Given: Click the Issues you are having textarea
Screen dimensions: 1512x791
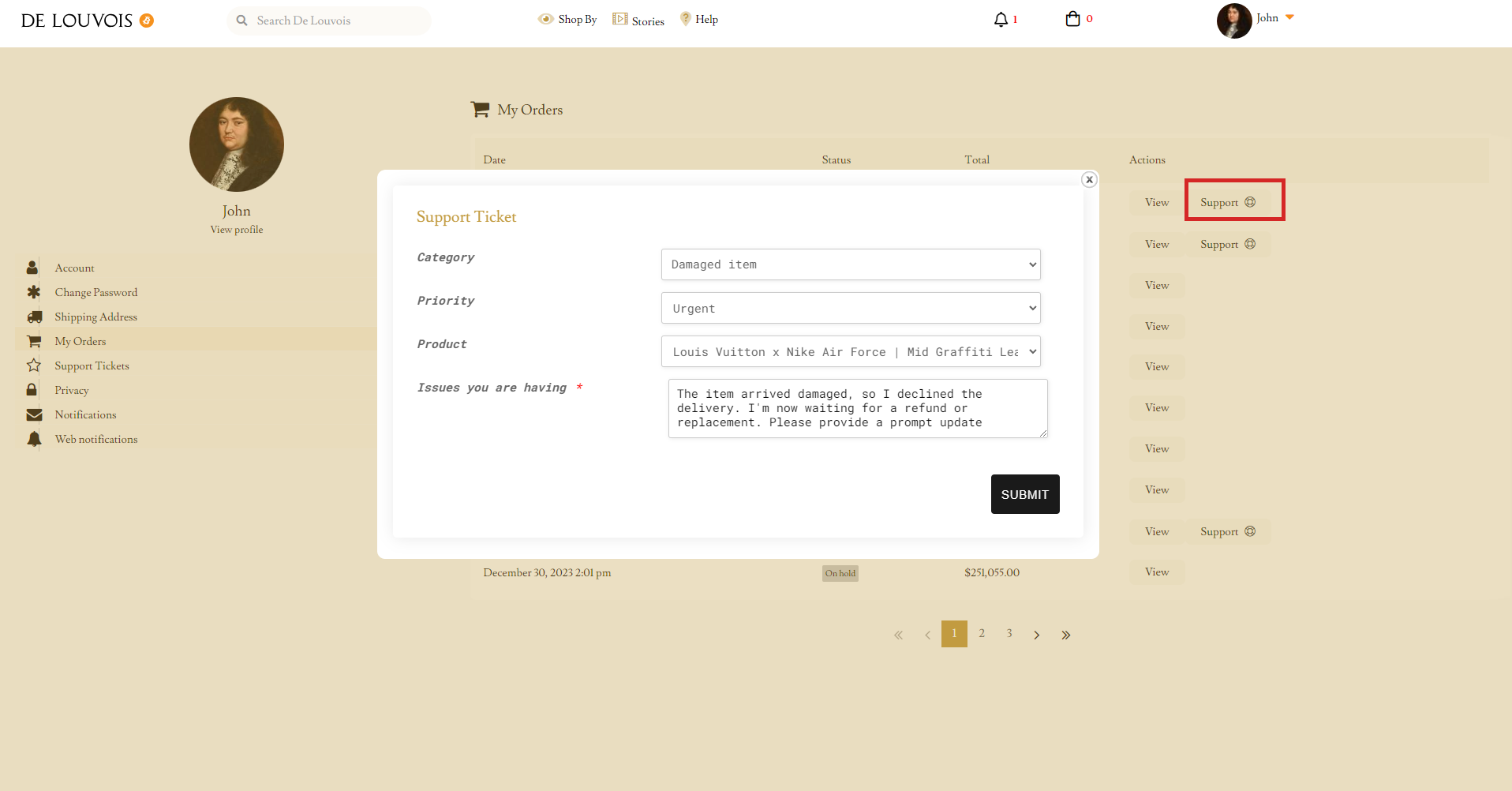Looking at the screenshot, I should coord(857,408).
